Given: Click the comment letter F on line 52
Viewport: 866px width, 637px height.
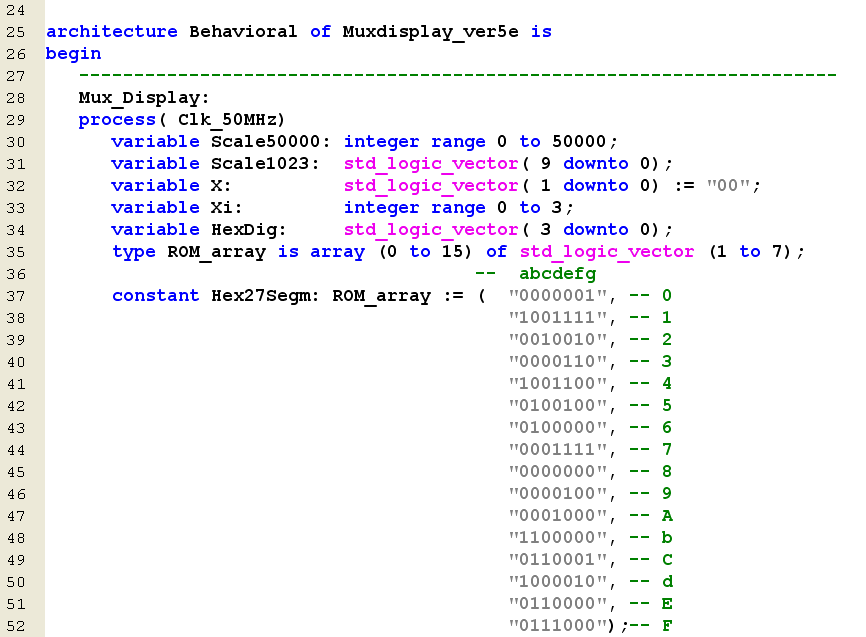Looking at the screenshot, I should (667, 627).
